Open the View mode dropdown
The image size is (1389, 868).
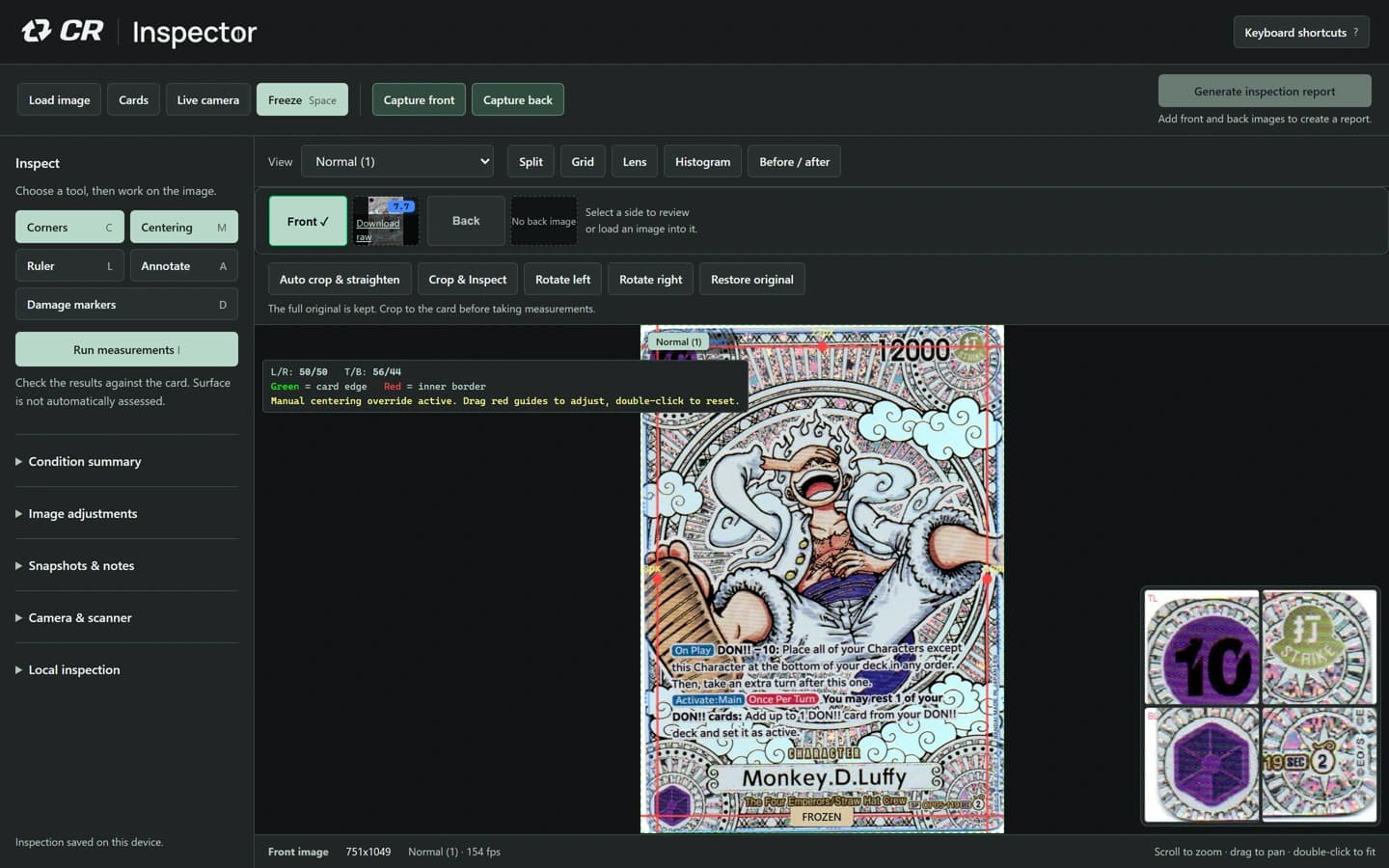(397, 161)
